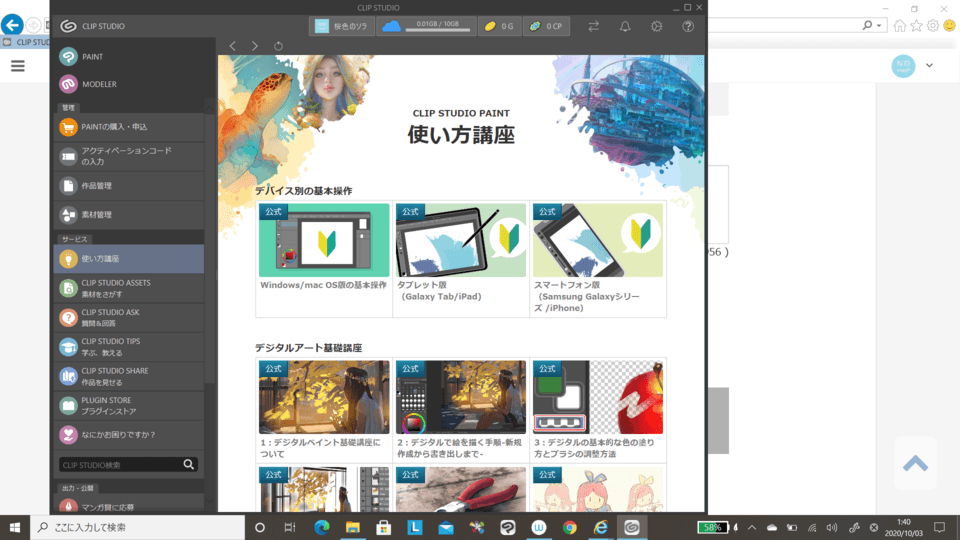
Task: Open CLIP STUDIO TIPS 学ぶ、教える
Action: click(129, 347)
